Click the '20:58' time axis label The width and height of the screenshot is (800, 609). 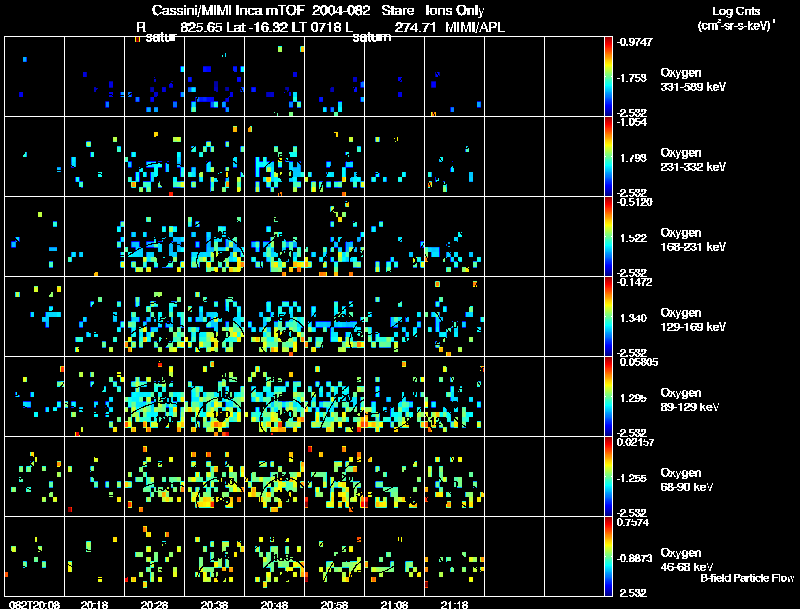334,604
